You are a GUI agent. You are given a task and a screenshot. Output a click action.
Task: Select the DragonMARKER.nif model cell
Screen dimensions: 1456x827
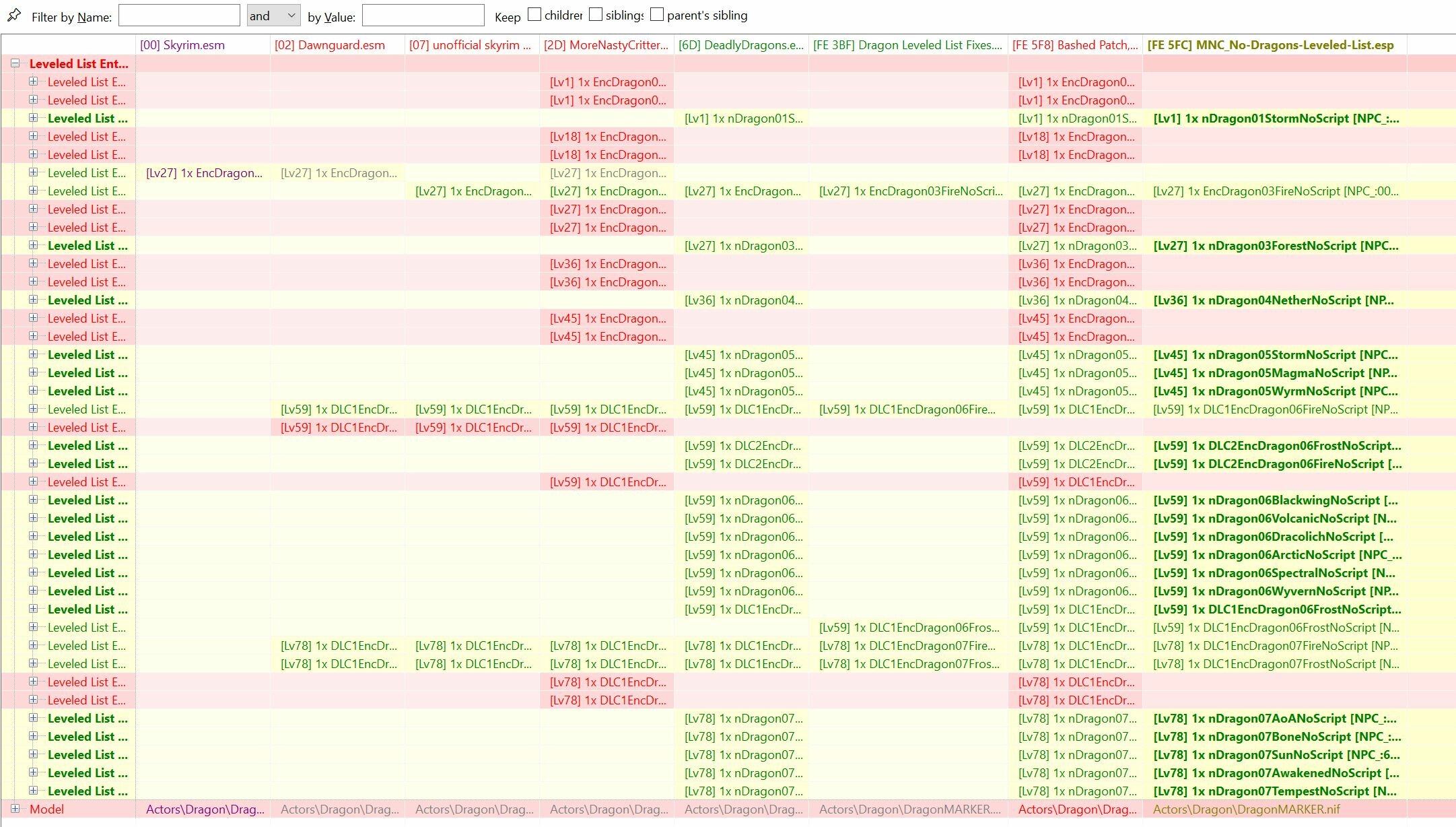click(x=1274, y=809)
